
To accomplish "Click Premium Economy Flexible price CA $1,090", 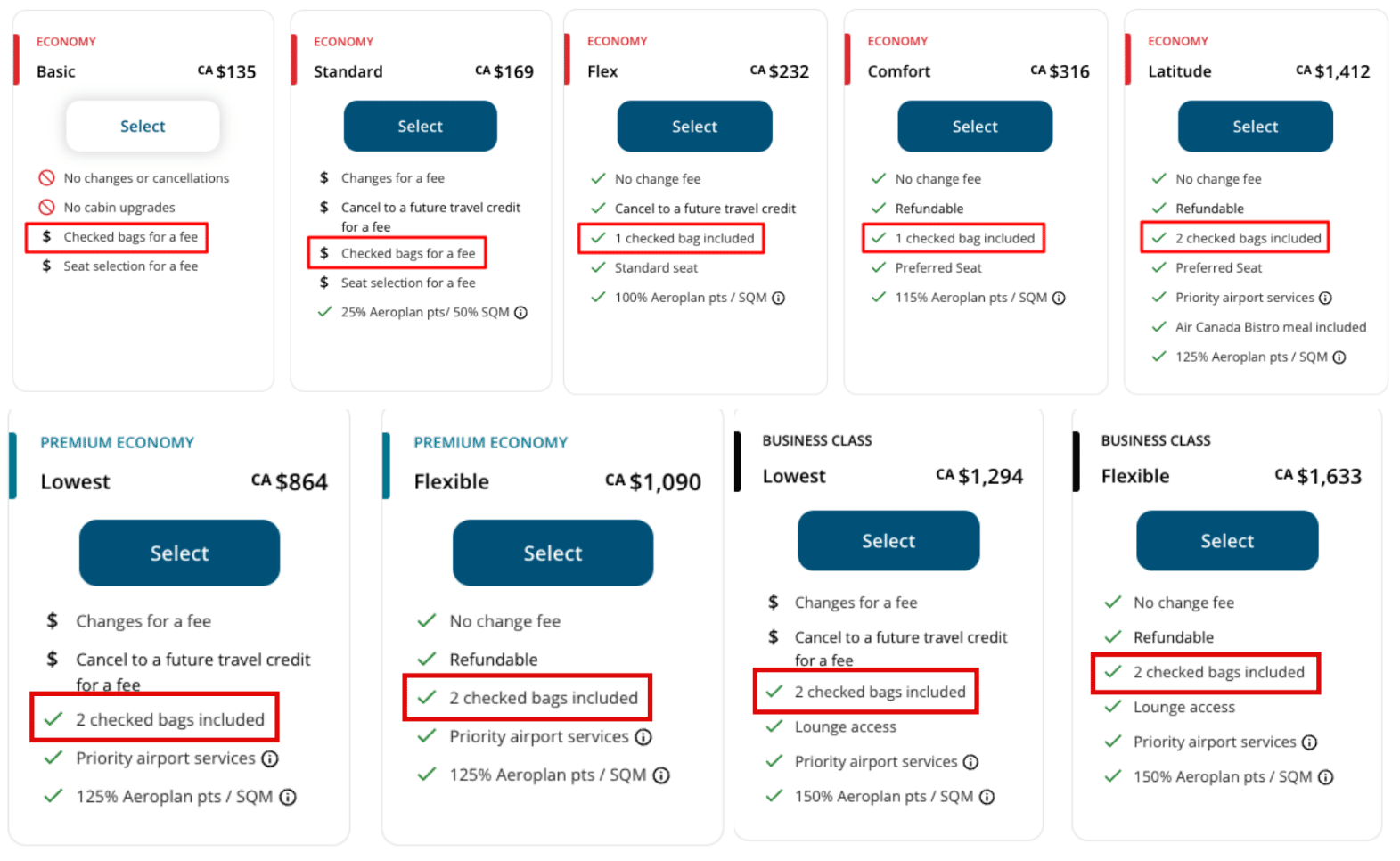I will point(653,482).
